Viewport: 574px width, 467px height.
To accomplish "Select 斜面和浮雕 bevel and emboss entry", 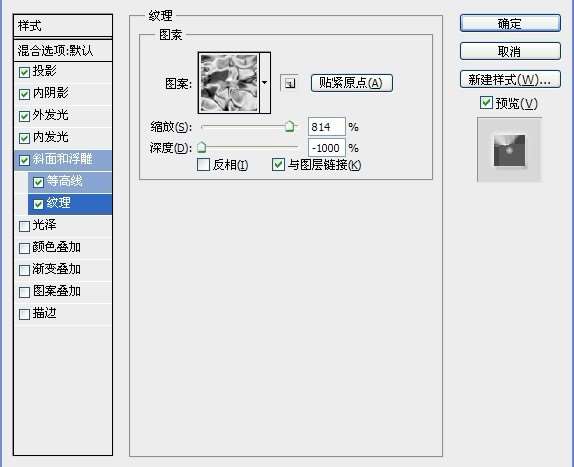I will pyautogui.click(x=63, y=160).
